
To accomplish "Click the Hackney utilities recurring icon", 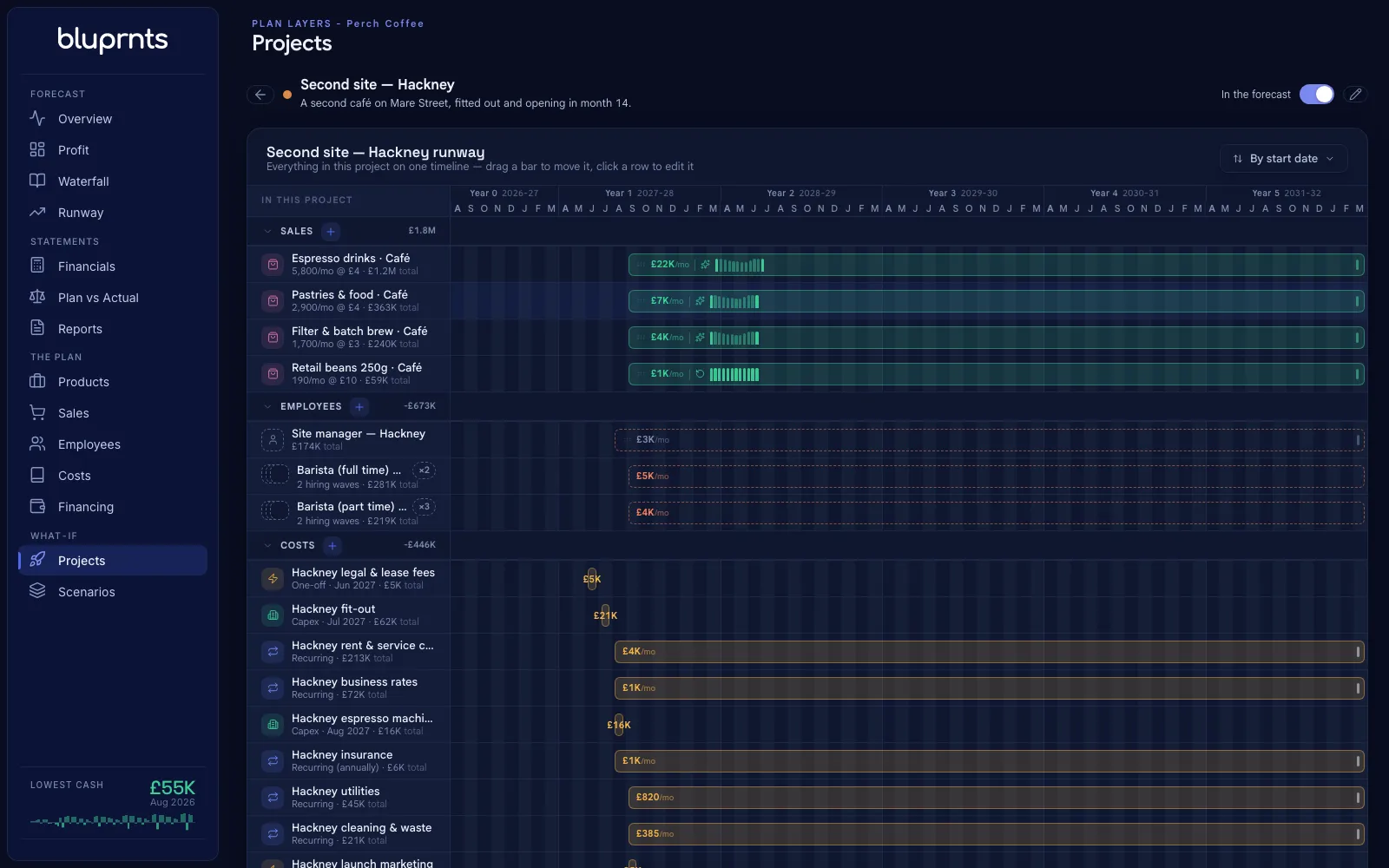I will pos(273,798).
